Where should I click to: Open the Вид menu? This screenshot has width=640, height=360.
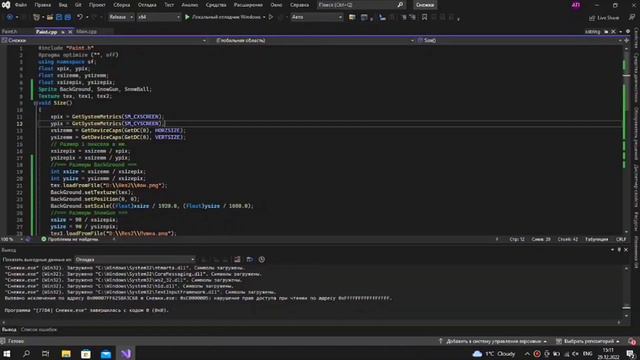click(x=63, y=5)
